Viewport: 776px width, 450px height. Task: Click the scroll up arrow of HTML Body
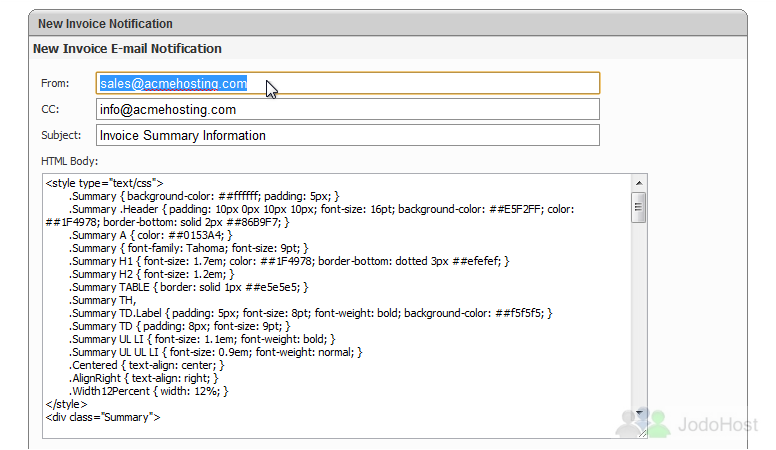[x=639, y=183]
